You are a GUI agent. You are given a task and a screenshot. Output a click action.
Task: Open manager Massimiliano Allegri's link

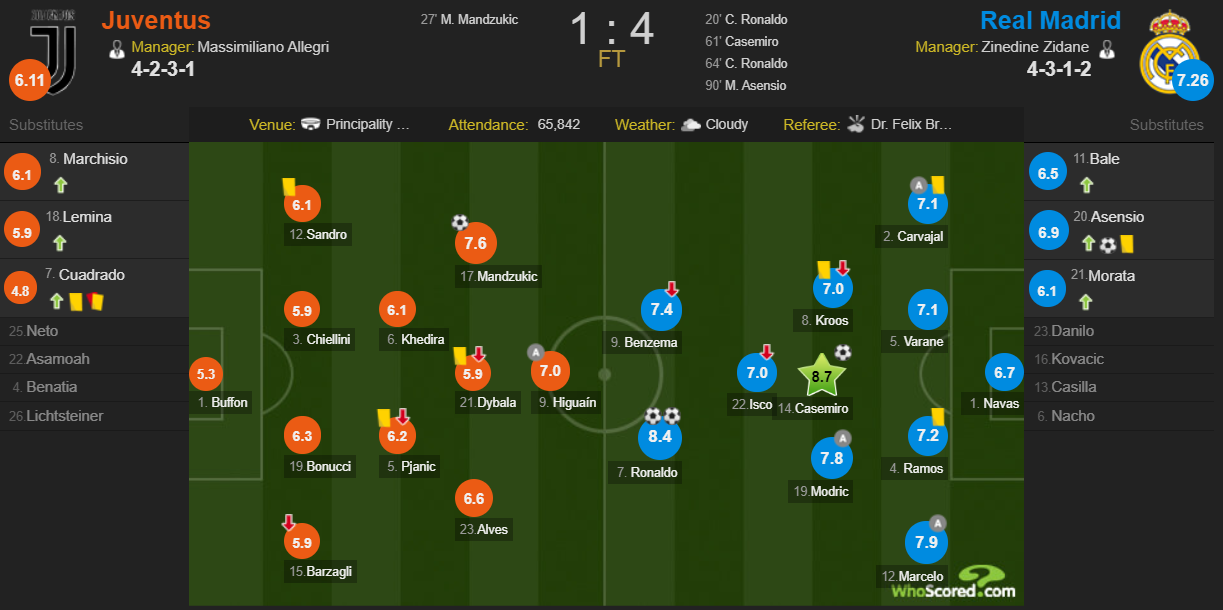pyautogui.click(x=263, y=47)
